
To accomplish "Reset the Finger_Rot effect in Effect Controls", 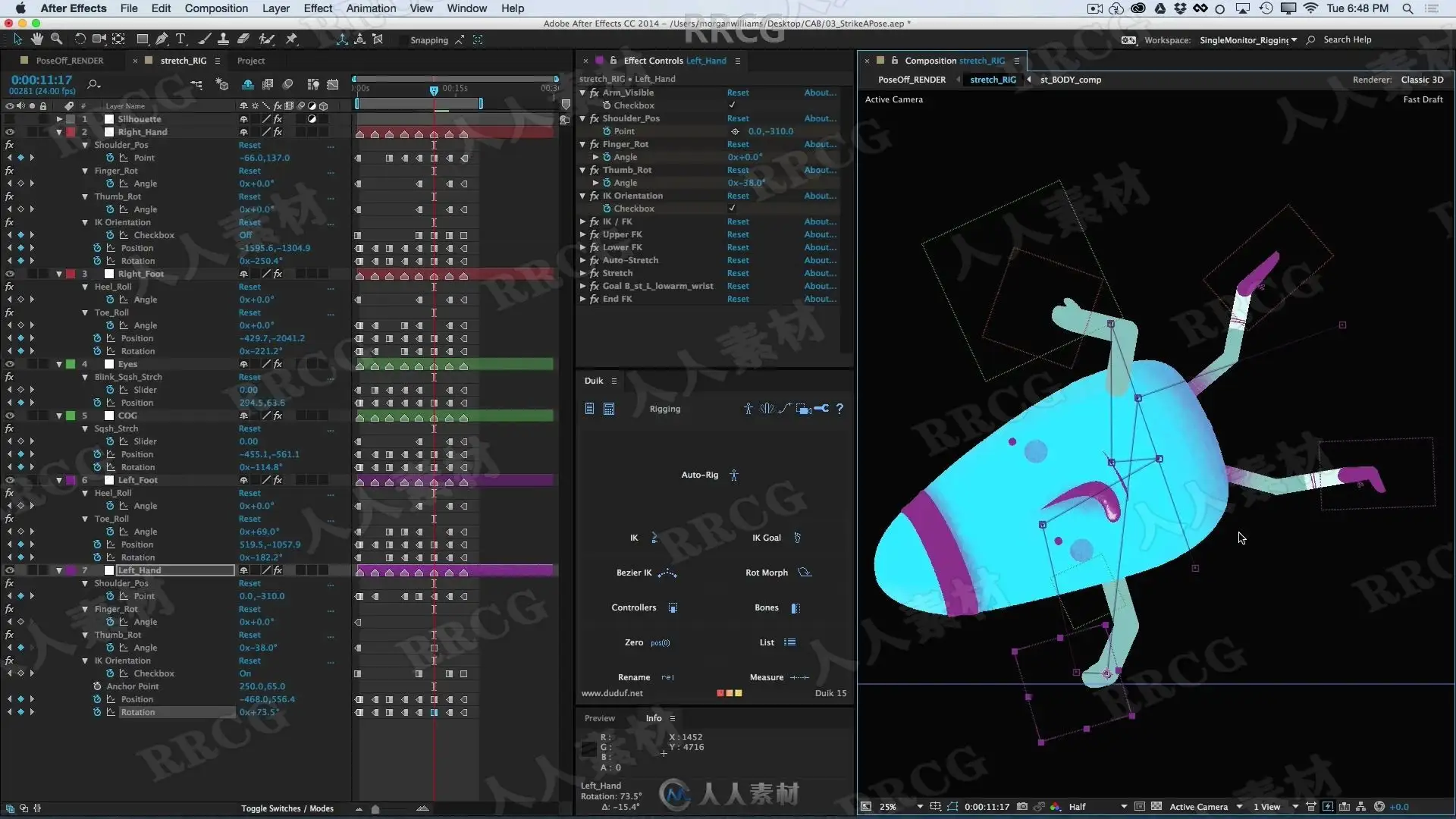I will click(x=737, y=144).
